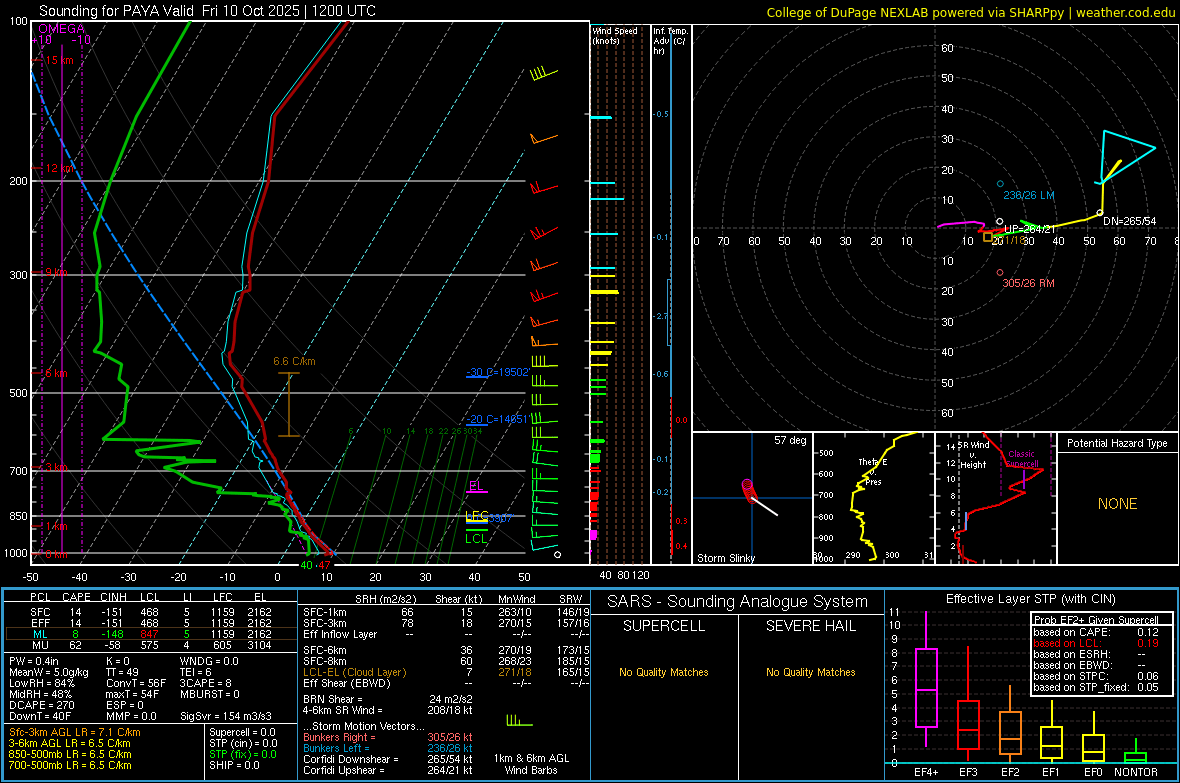Click the red Bunkers right-mover circle on hodograph

pos(999,273)
